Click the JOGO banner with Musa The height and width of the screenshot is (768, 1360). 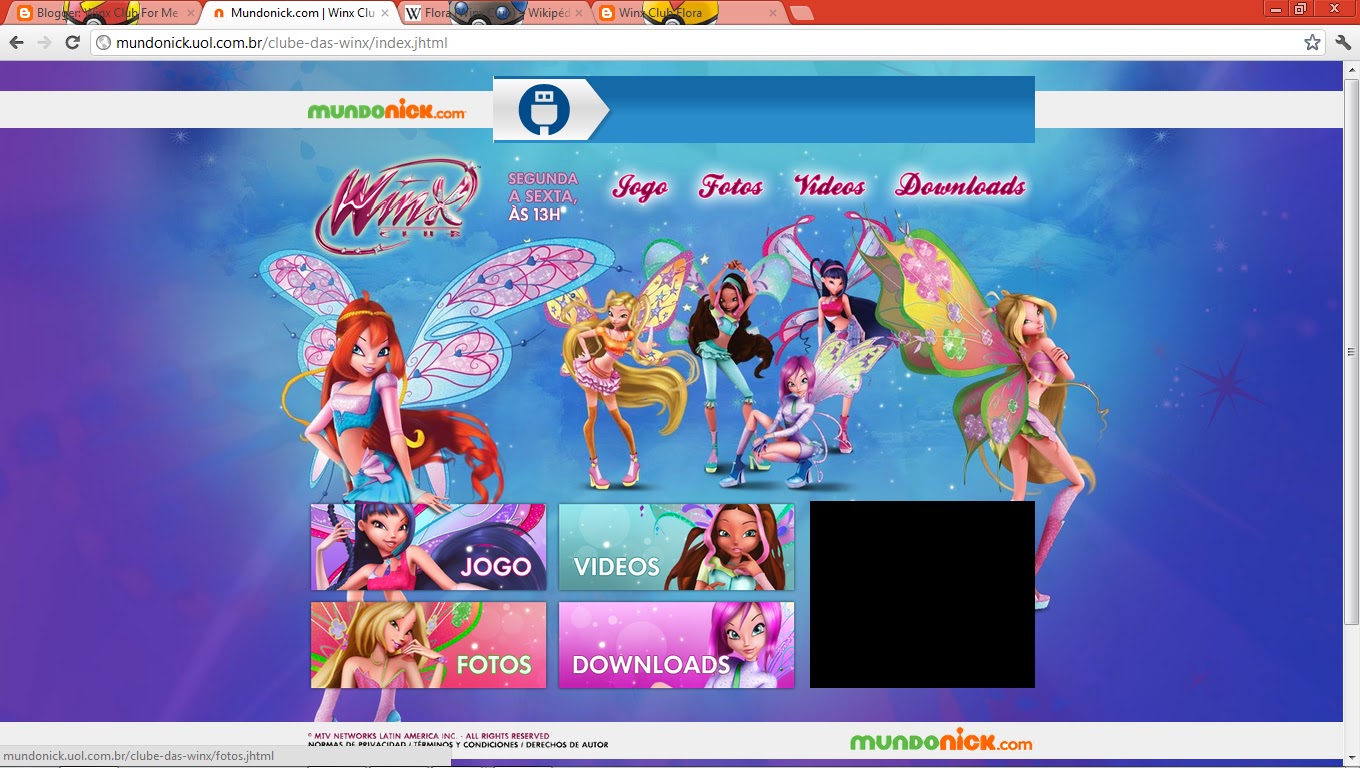pos(428,547)
